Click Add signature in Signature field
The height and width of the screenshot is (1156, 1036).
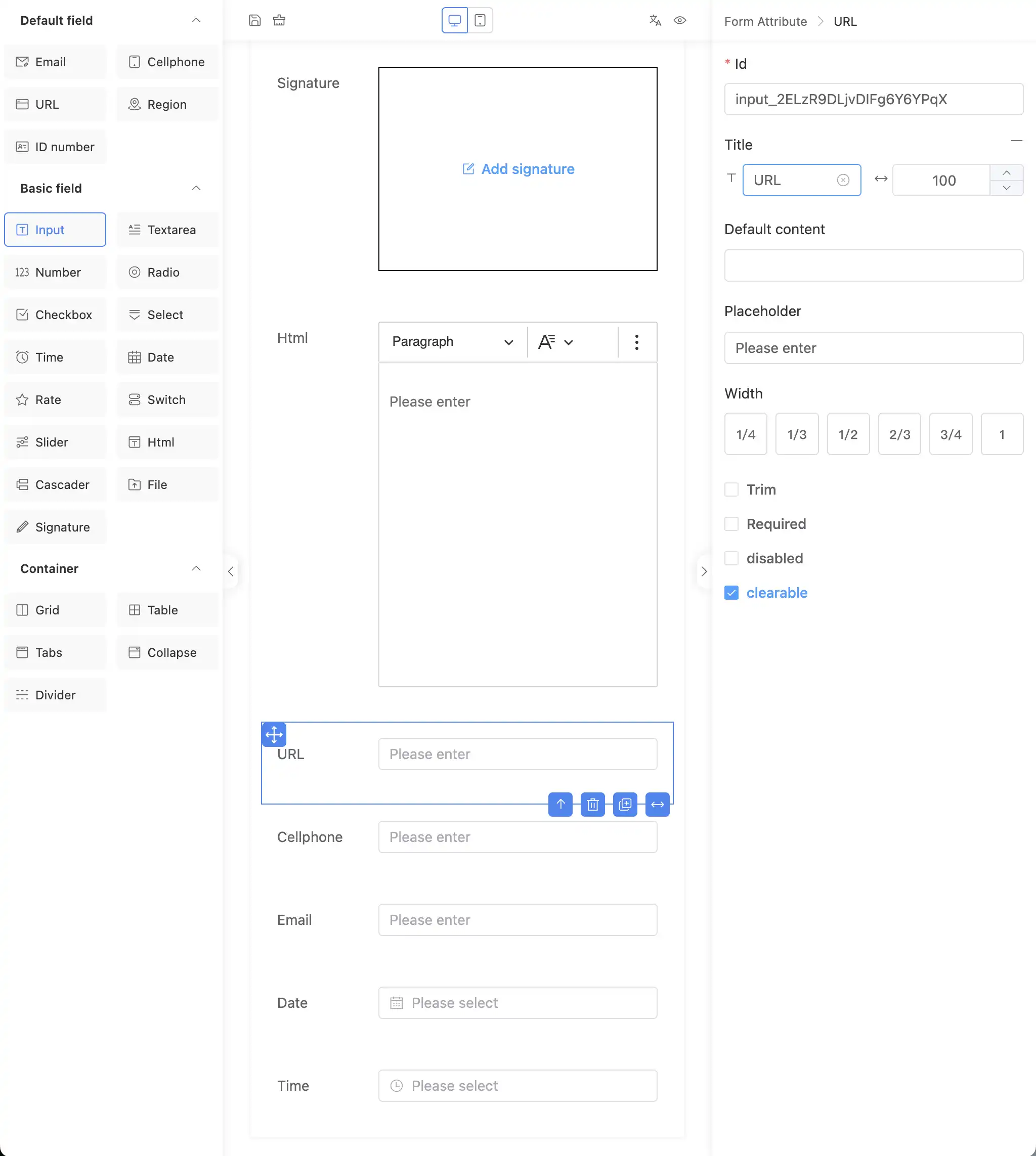(x=518, y=168)
